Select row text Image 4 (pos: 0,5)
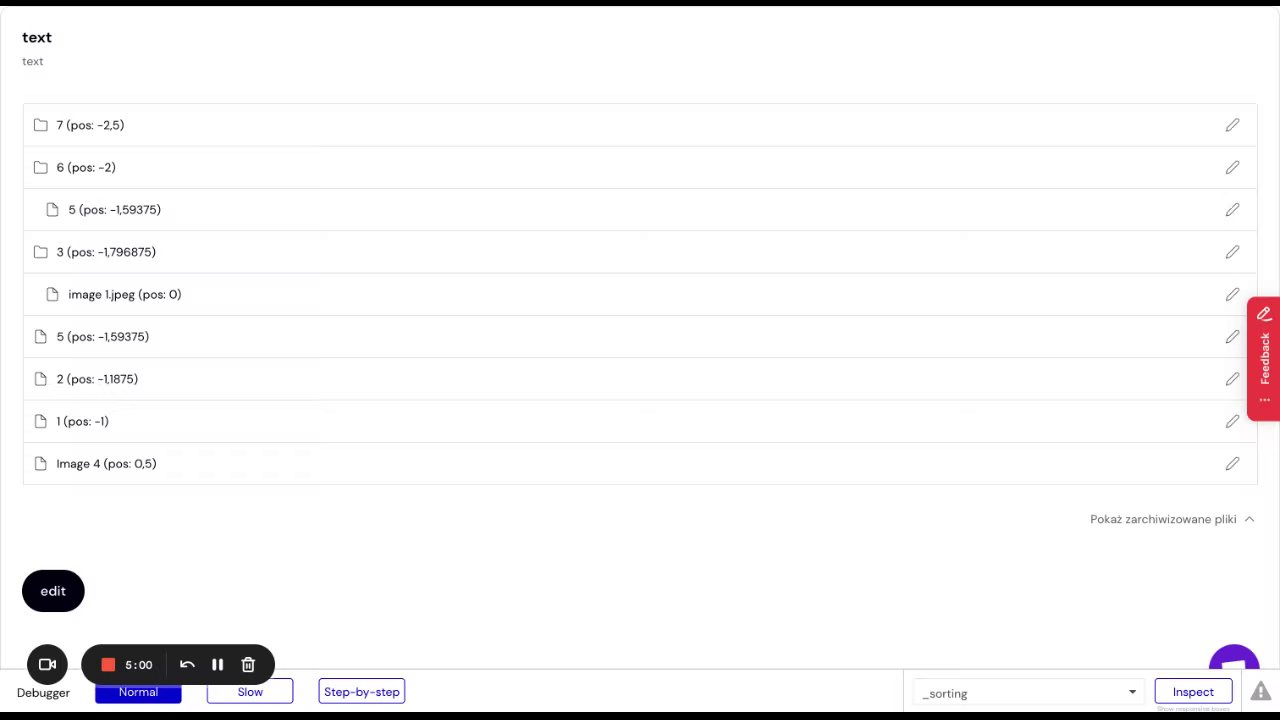The width and height of the screenshot is (1280, 720). [106, 464]
